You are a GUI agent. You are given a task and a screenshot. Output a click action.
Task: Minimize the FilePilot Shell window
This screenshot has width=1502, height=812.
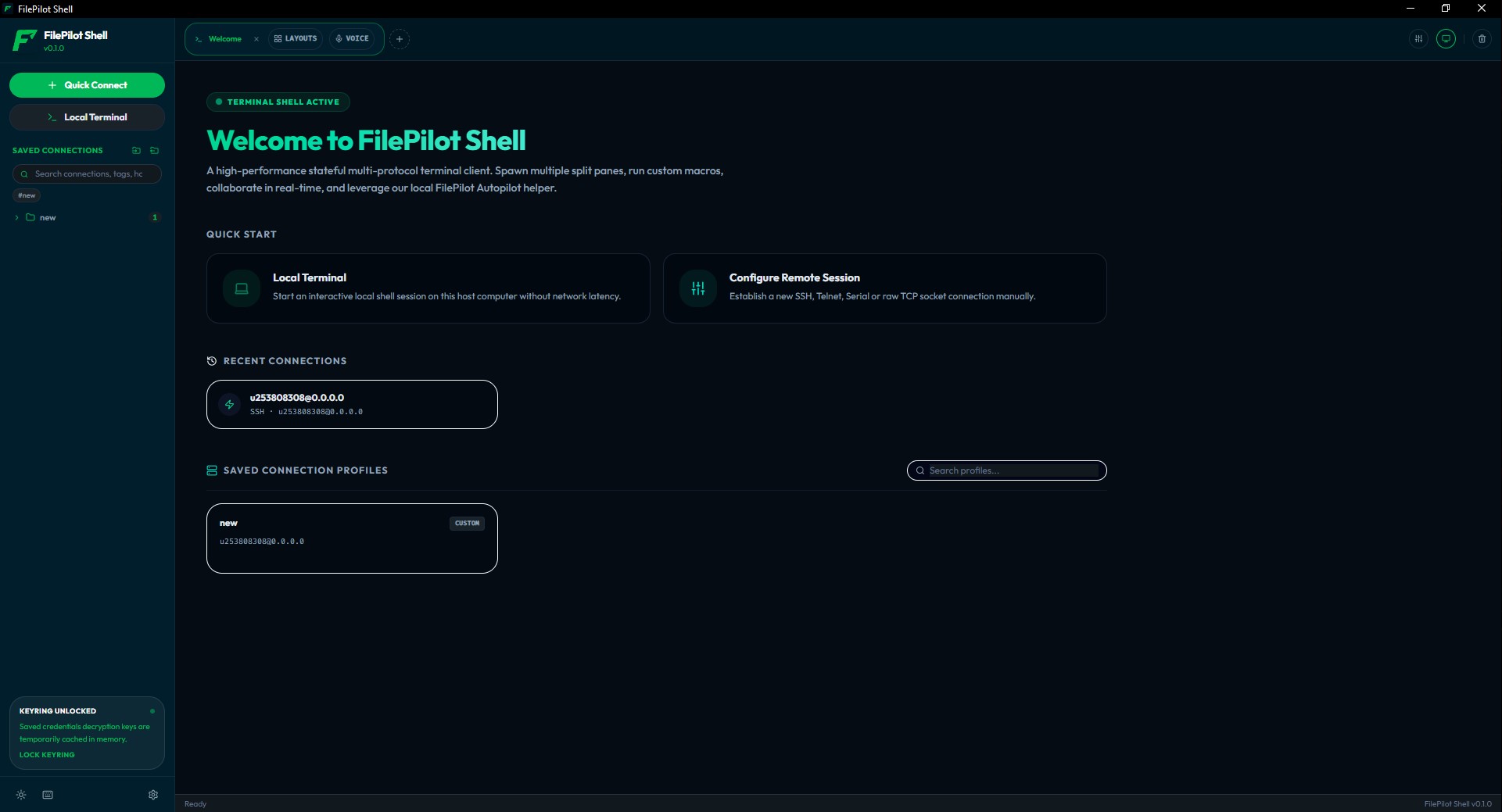tap(1411, 9)
